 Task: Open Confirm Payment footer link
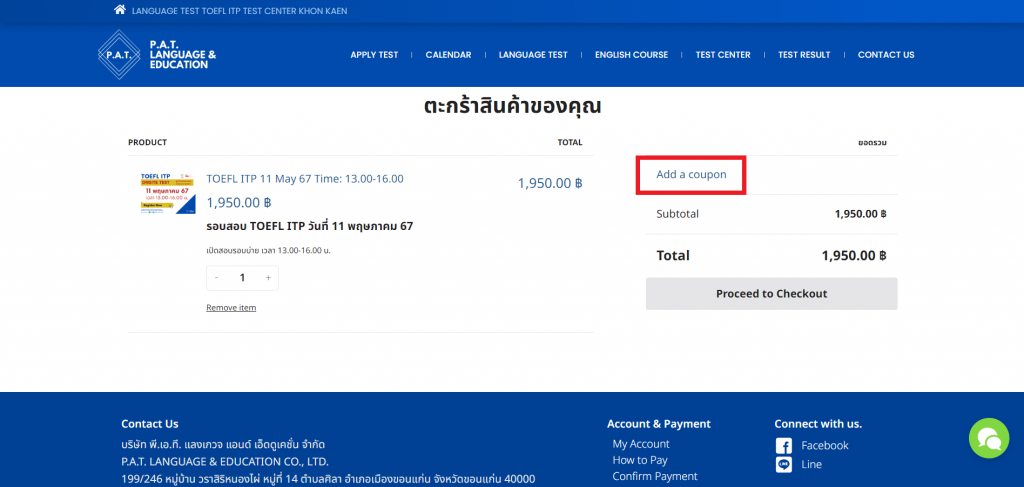coord(655,477)
